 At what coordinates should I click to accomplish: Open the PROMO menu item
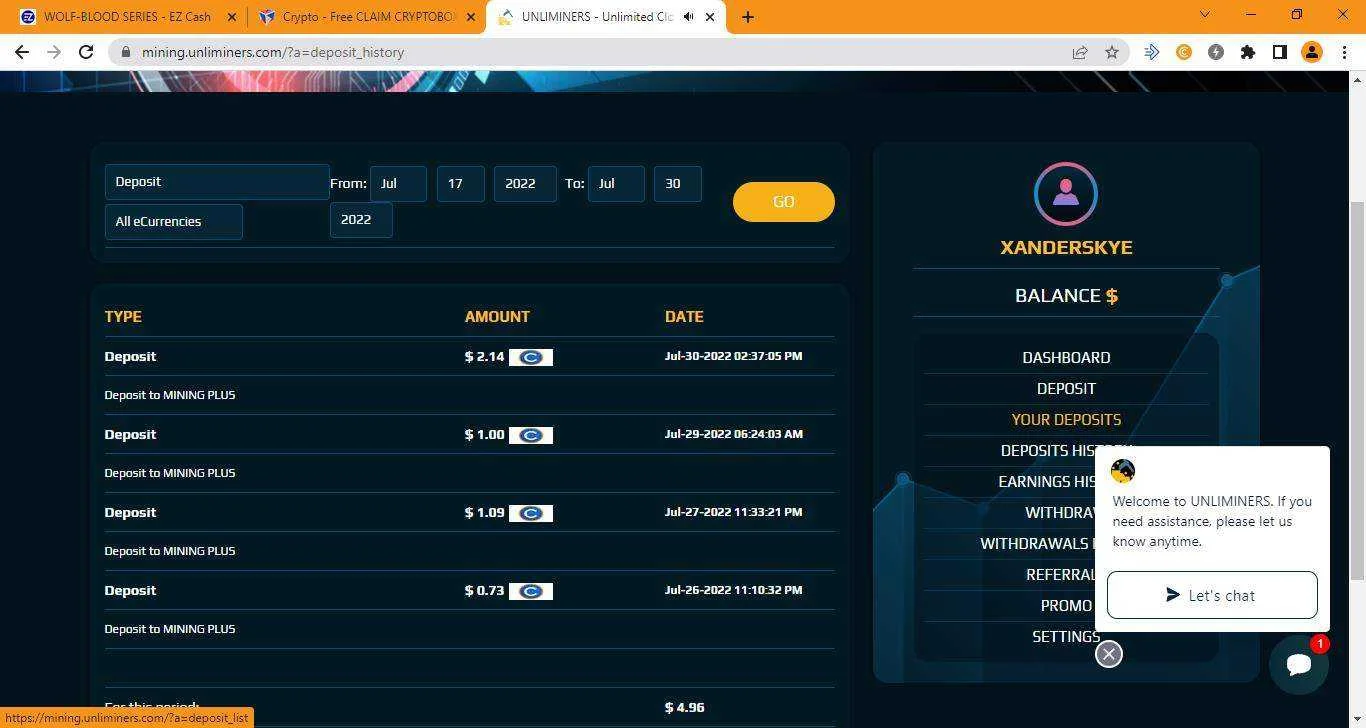pyautogui.click(x=1066, y=606)
